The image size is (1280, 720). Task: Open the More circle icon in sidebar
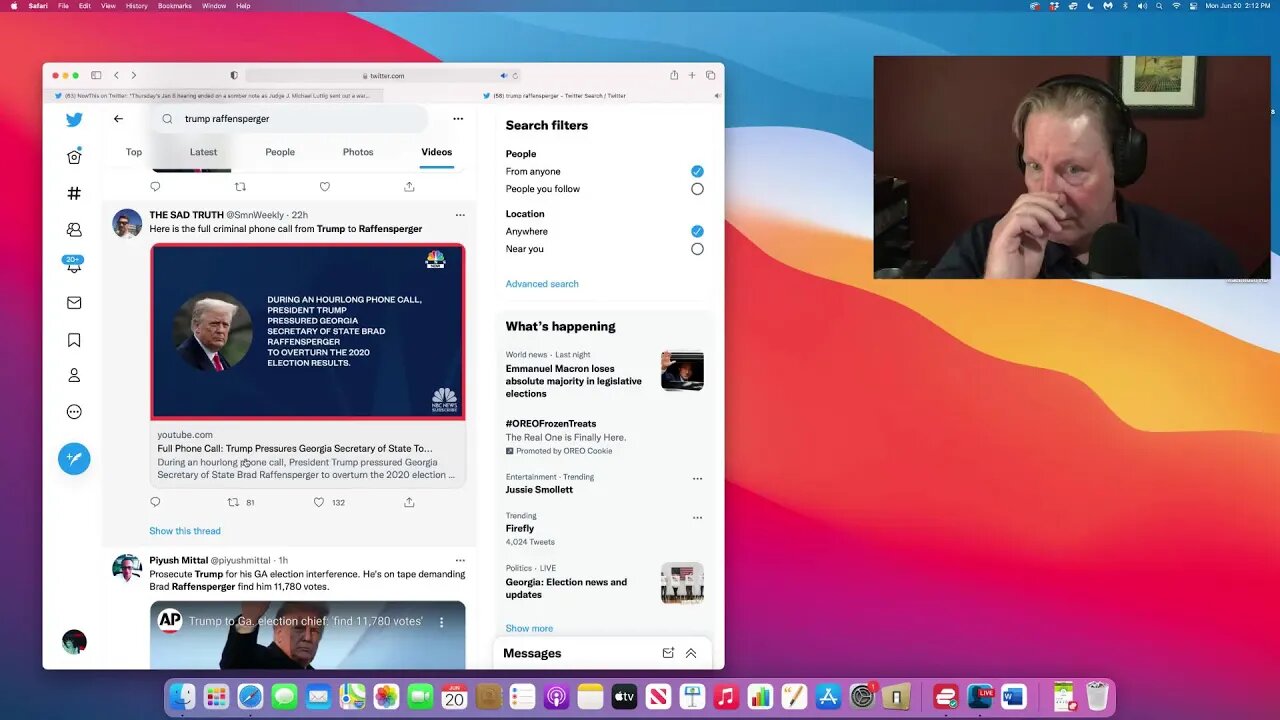coord(74,412)
